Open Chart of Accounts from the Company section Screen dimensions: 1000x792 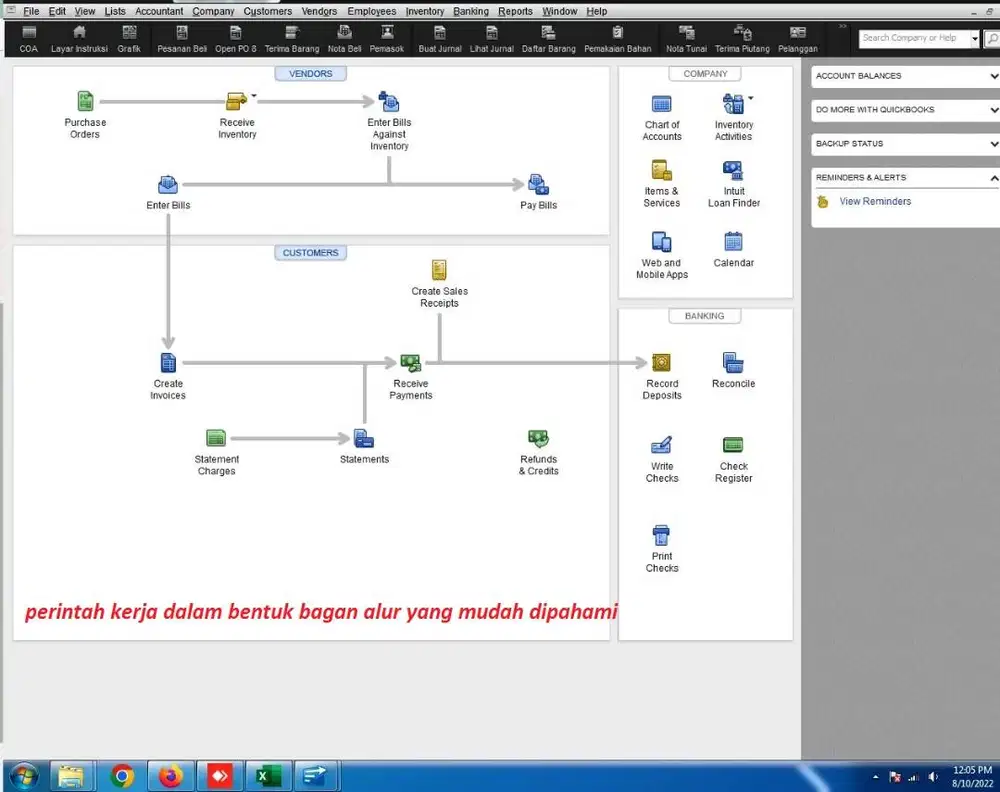(x=661, y=106)
